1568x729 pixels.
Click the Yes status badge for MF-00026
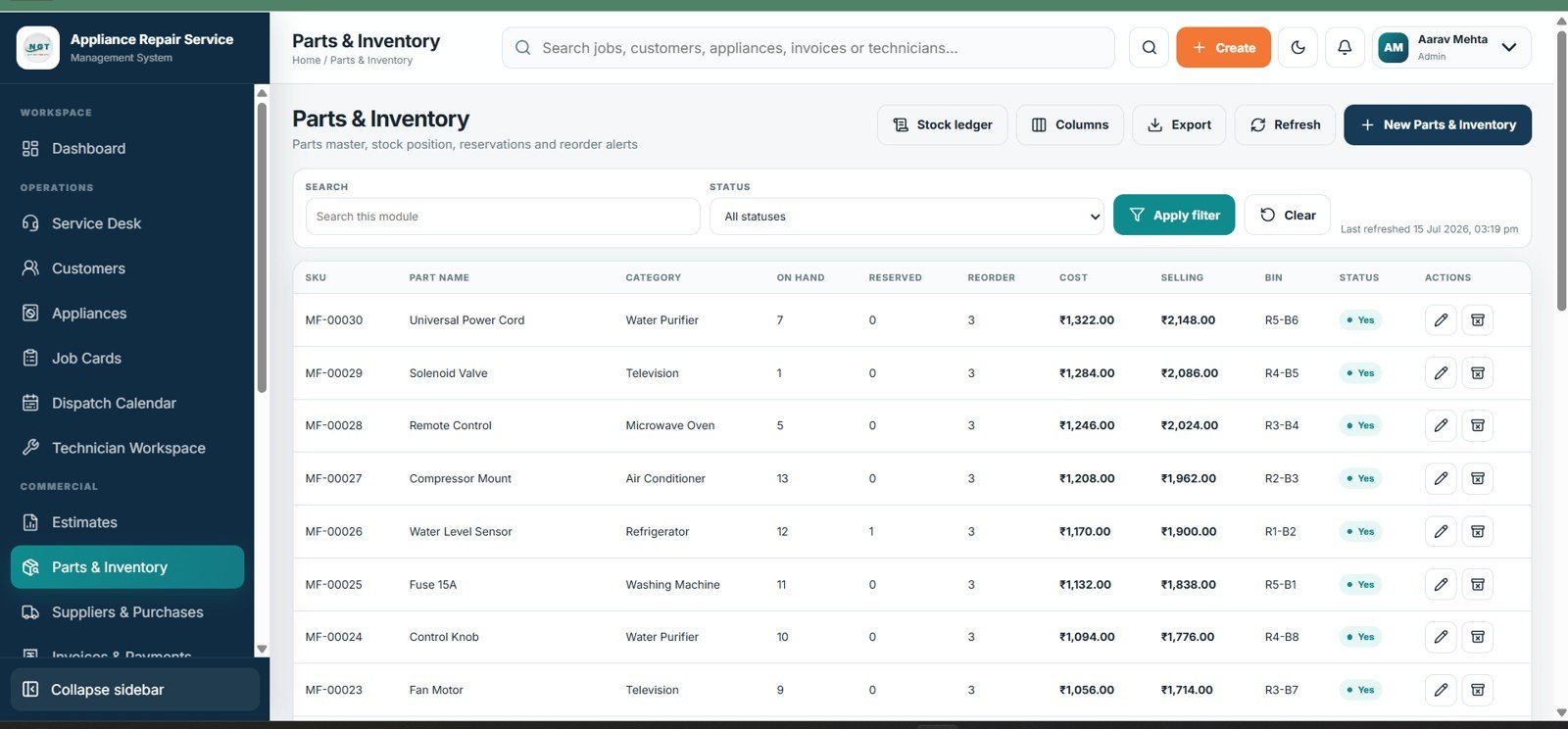click(1360, 532)
